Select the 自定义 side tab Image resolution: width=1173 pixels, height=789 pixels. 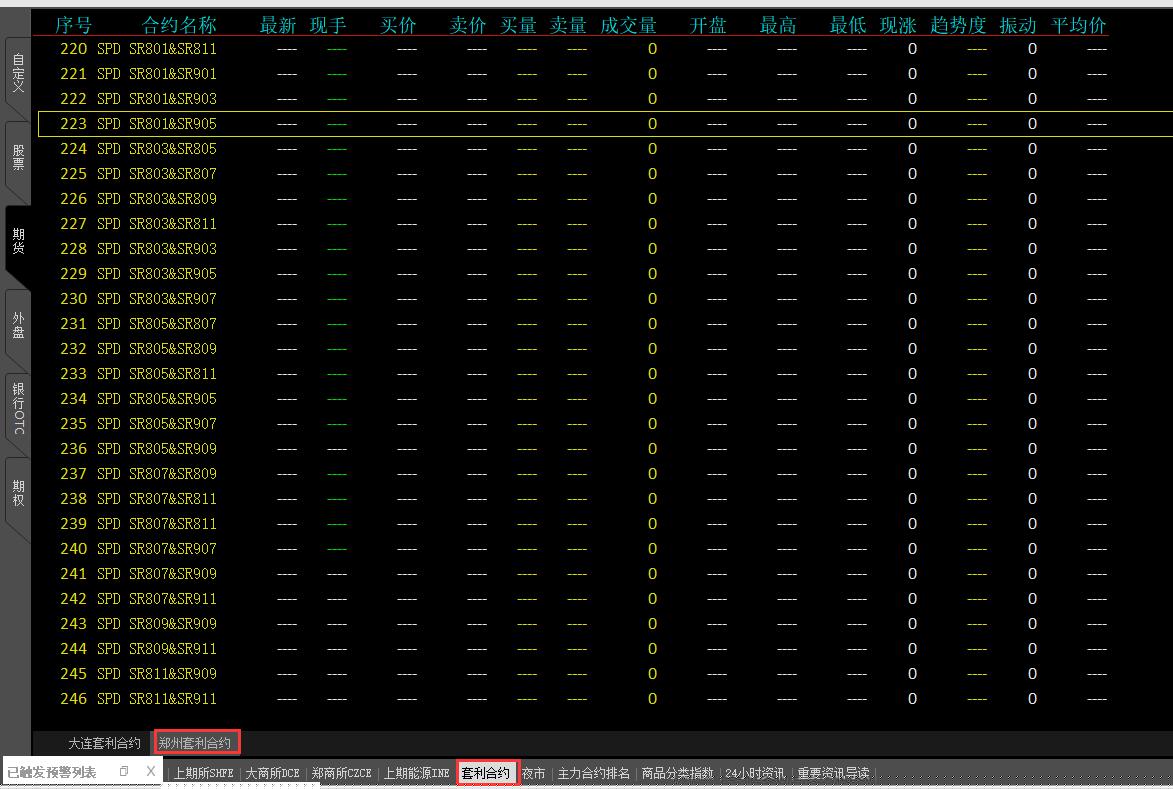click(18, 75)
